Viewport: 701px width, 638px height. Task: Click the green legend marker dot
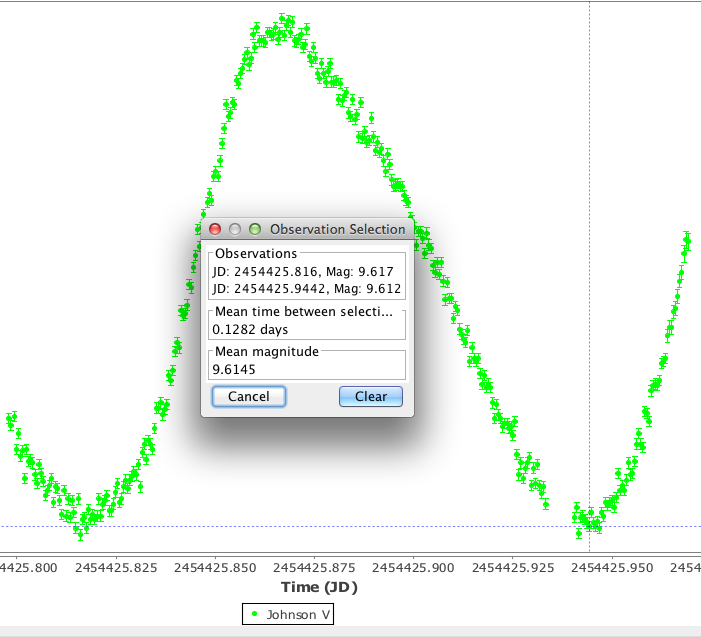click(255, 615)
